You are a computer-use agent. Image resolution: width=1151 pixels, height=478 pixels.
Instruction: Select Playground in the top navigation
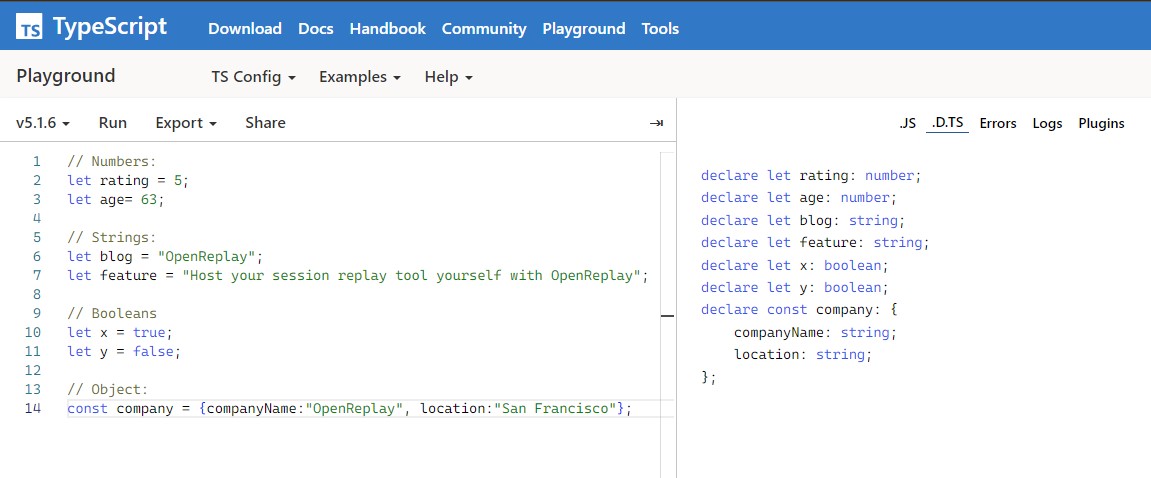coord(584,29)
